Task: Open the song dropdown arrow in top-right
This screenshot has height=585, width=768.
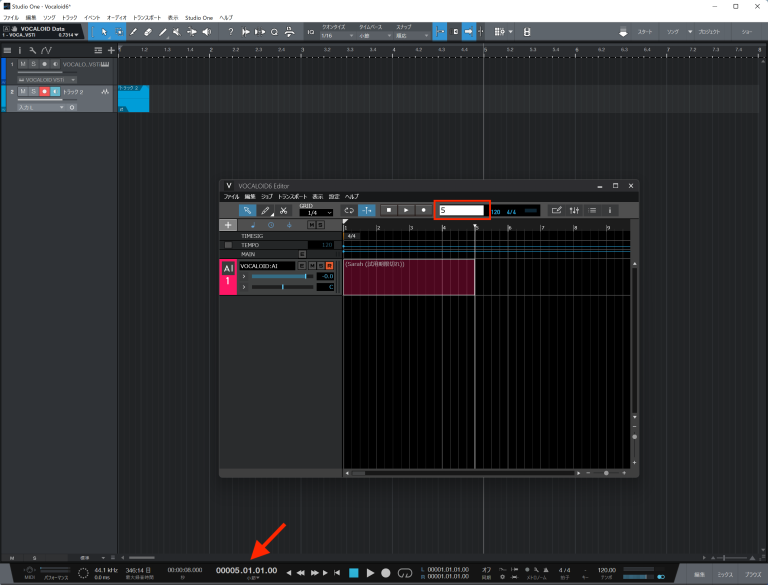Action: point(690,32)
